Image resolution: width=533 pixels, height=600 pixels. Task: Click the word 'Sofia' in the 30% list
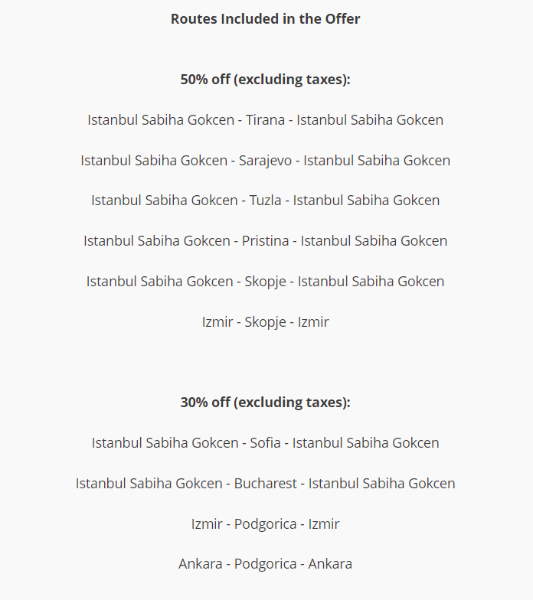coord(265,443)
